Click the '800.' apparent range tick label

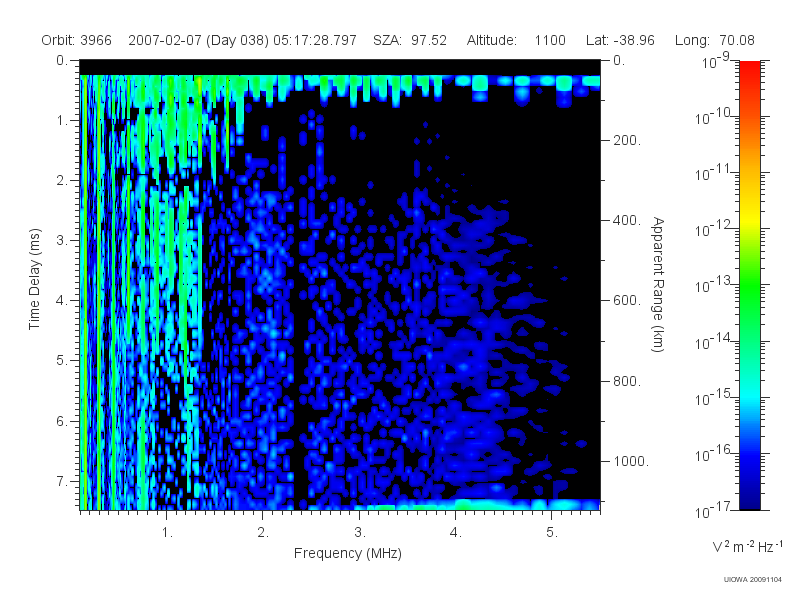[627, 381]
